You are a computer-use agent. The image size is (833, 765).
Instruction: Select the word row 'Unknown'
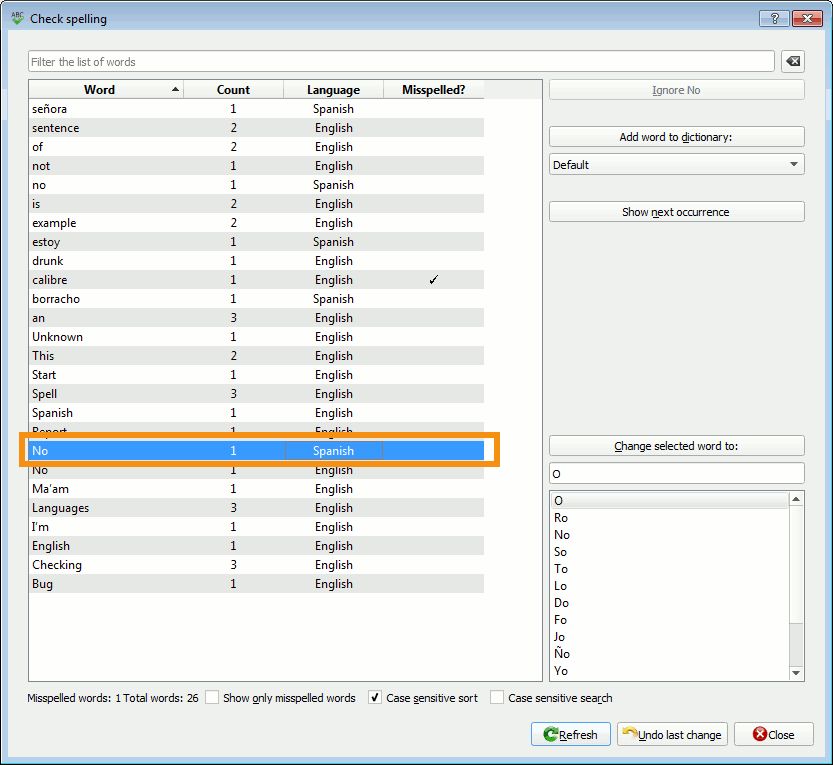click(x=257, y=337)
